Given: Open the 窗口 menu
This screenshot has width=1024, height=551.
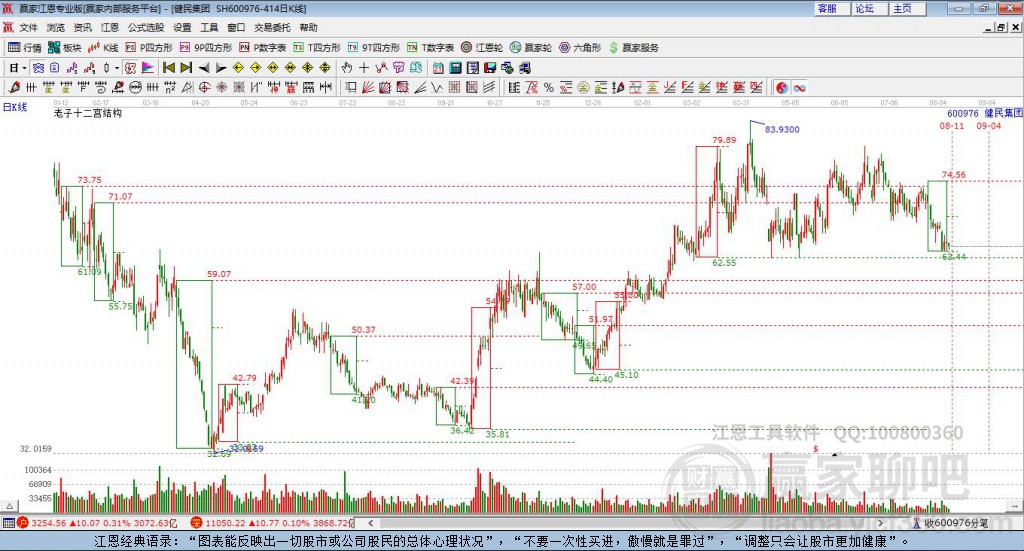Looking at the screenshot, I should pyautogui.click(x=236, y=27).
